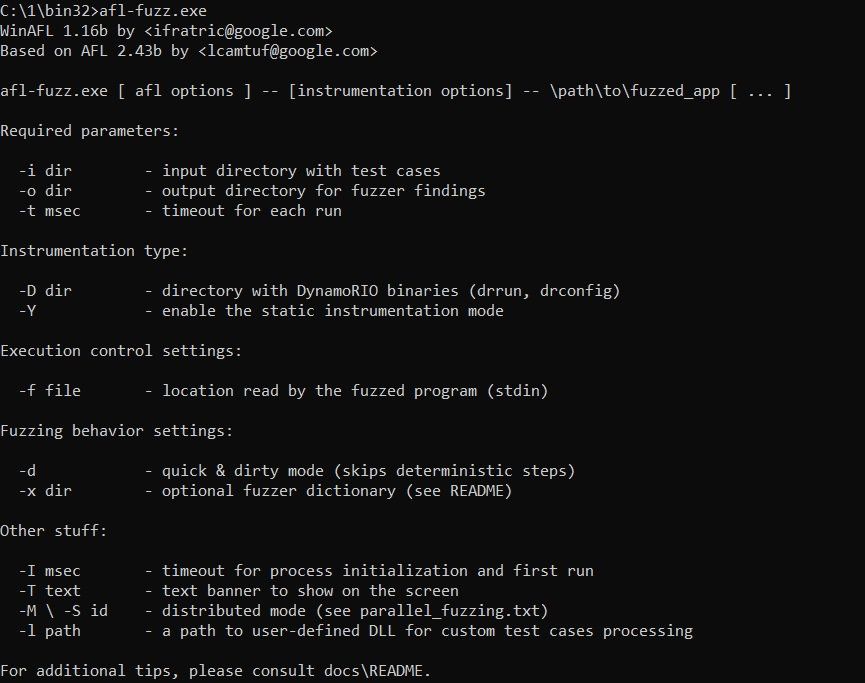Click the "-d" quick & dirty mode option
The width and height of the screenshot is (865, 683).
(x=28, y=471)
